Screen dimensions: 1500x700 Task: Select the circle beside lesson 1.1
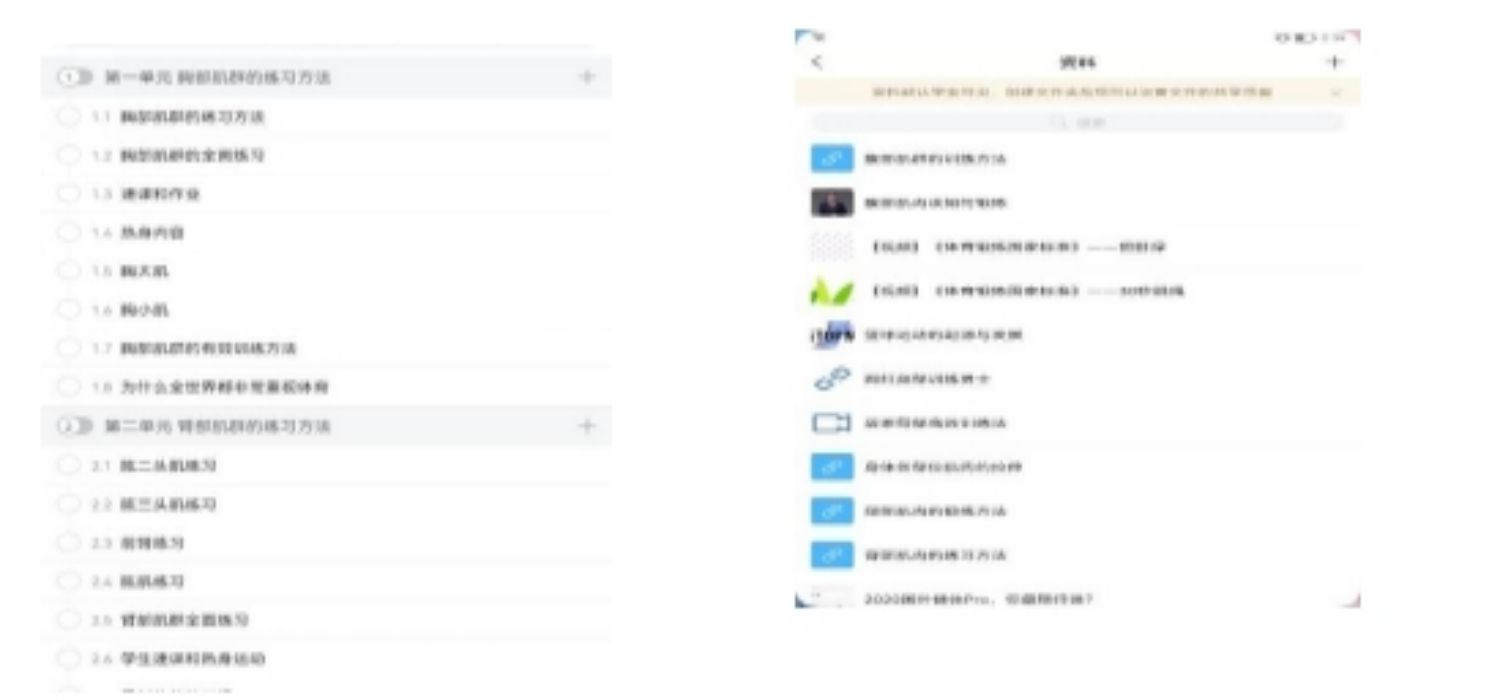[68, 117]
